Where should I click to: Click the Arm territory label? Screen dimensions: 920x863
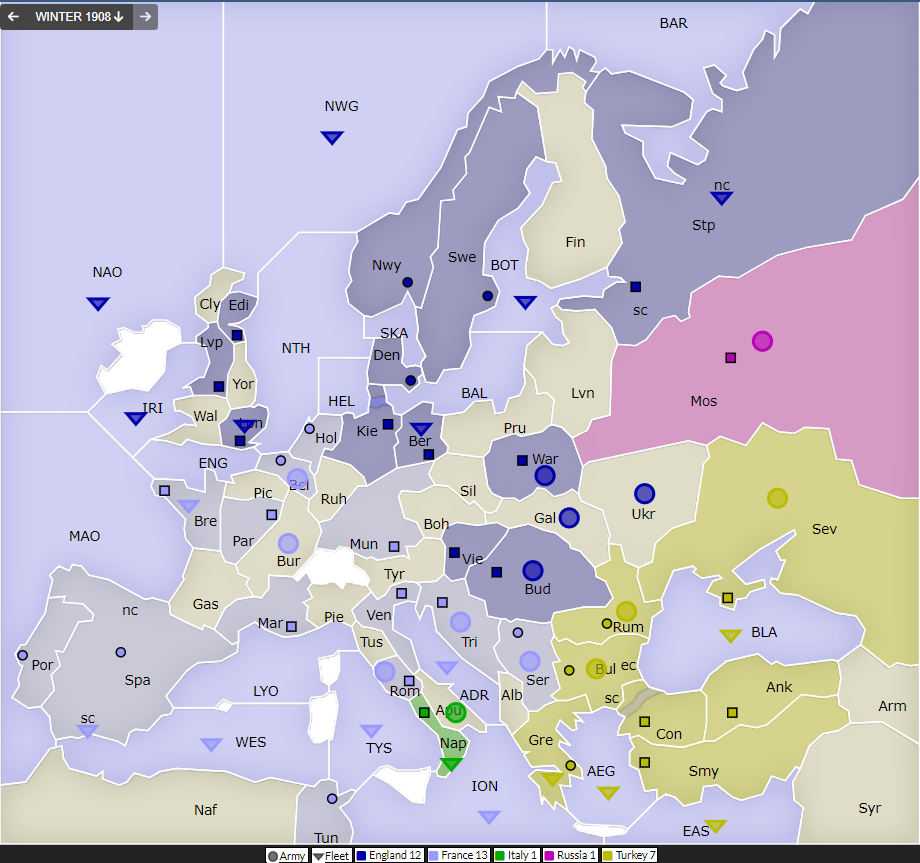point(892,706)
